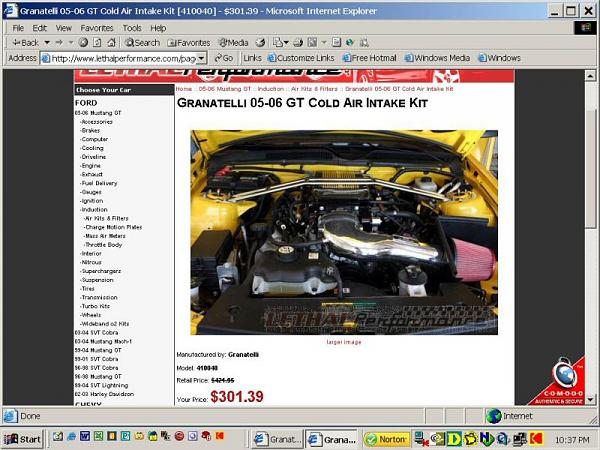Open the address bar dropdown arrow
This screenshot has height=450, width=600.
click(x=202, y=58)
